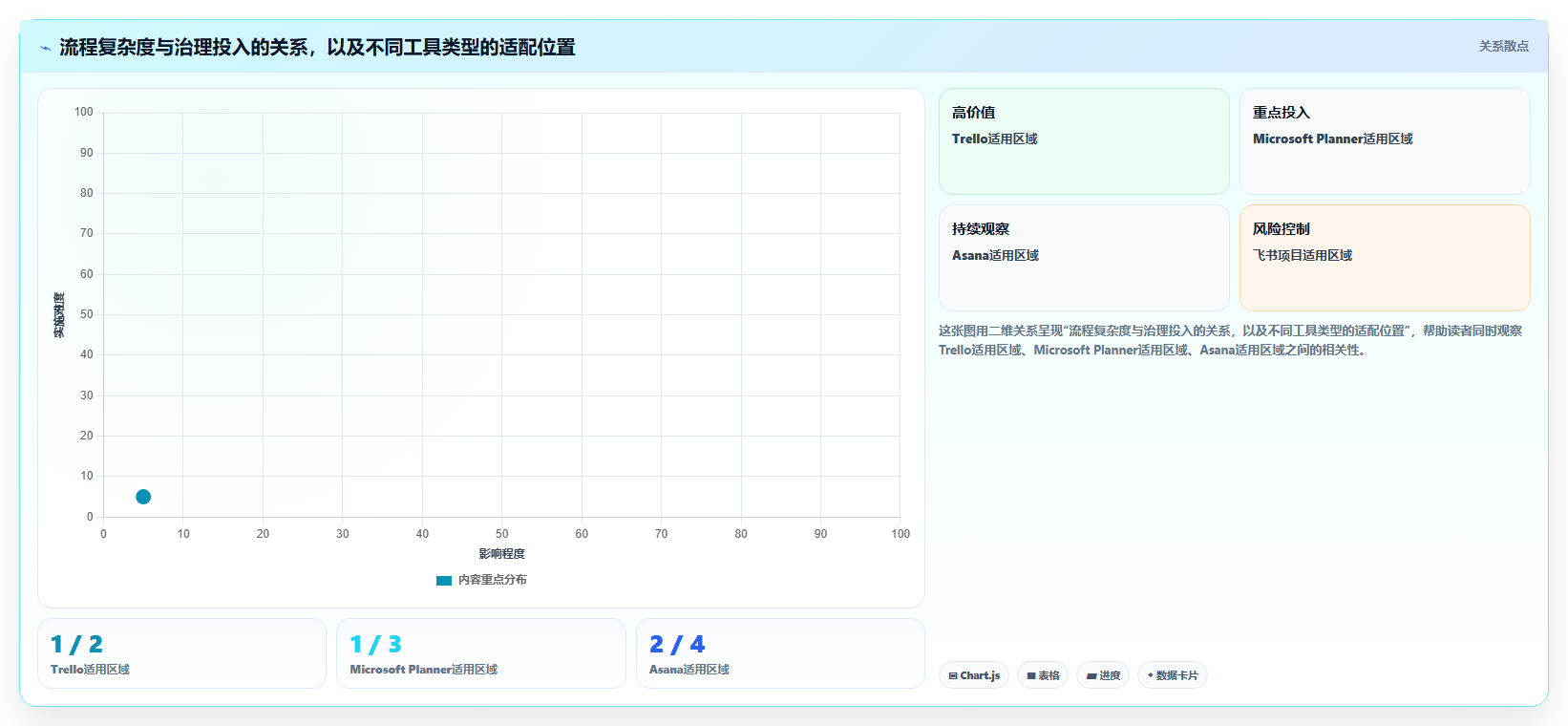Click the 1 / 3 Microsoft Planner适用区域 stat card

pyautogui.click(x=481, y=653)
